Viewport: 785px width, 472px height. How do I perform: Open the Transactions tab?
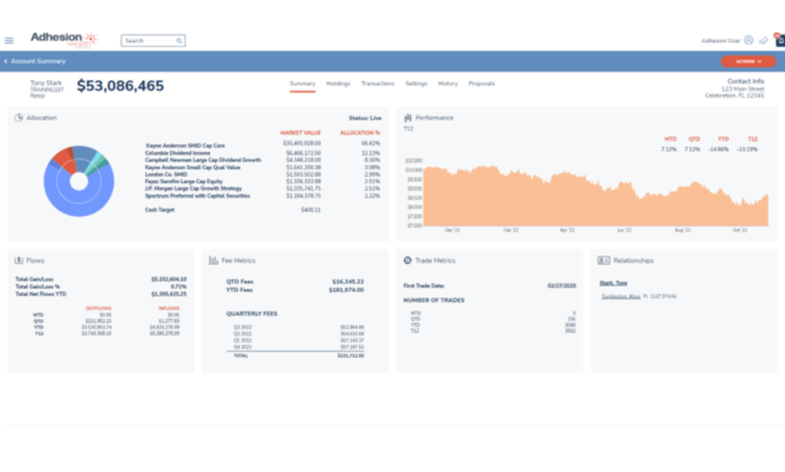[377, 84]
